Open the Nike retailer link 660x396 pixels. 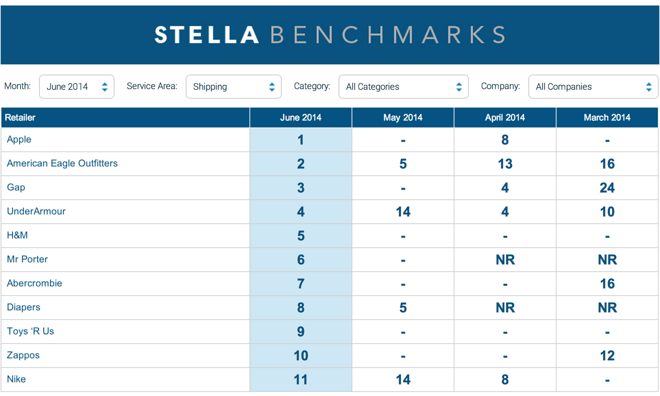click(16, 379)
